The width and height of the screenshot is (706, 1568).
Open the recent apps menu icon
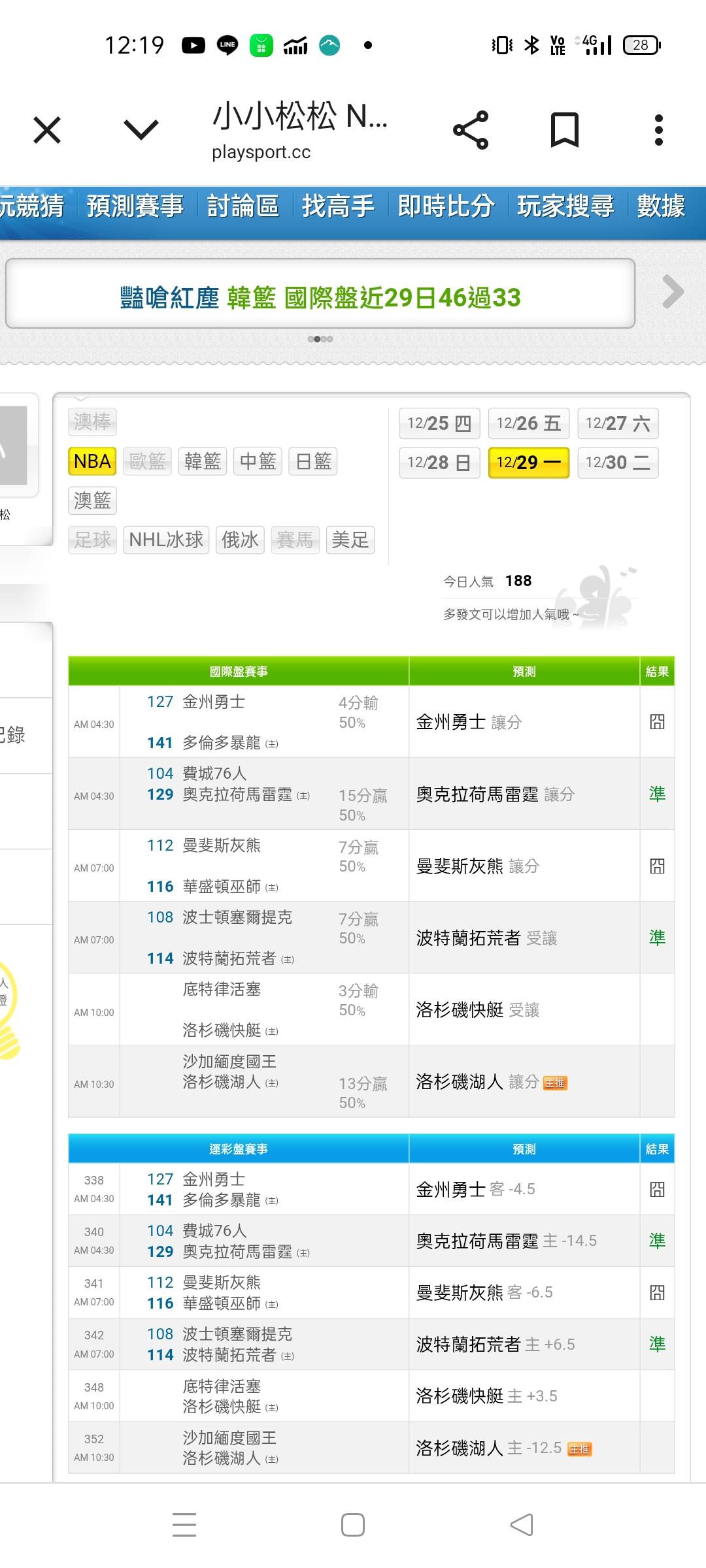tap(184, 1525)
